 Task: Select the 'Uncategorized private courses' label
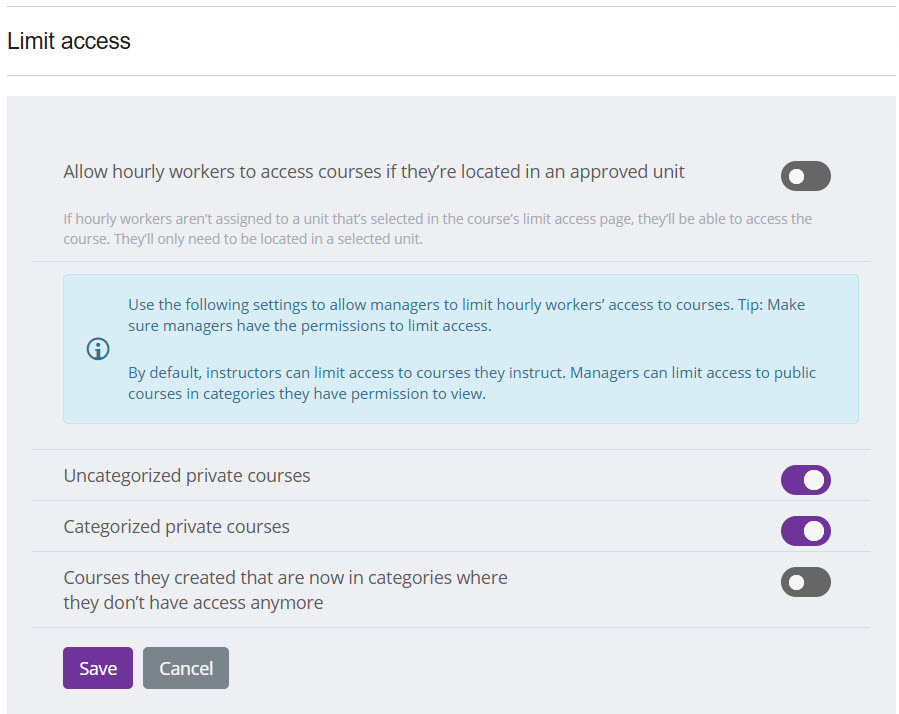tap(187, 476)
